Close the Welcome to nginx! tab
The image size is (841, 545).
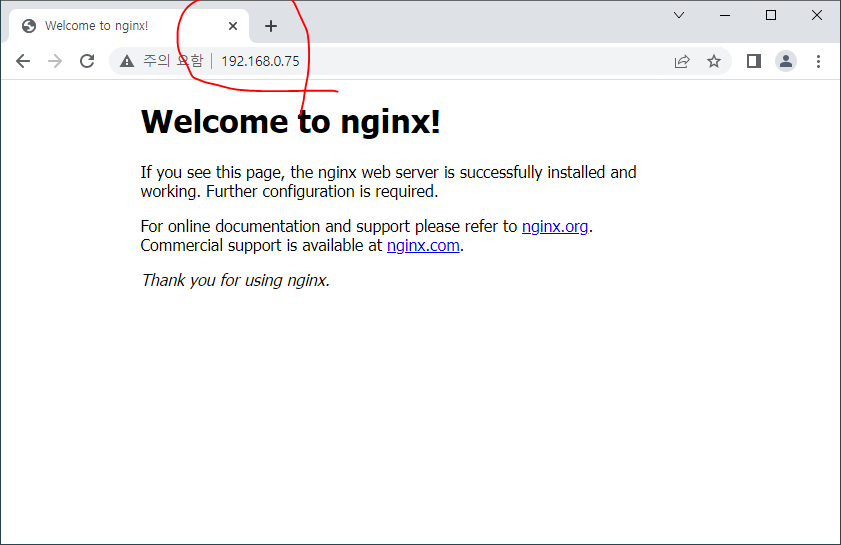[x=233, y=26]
